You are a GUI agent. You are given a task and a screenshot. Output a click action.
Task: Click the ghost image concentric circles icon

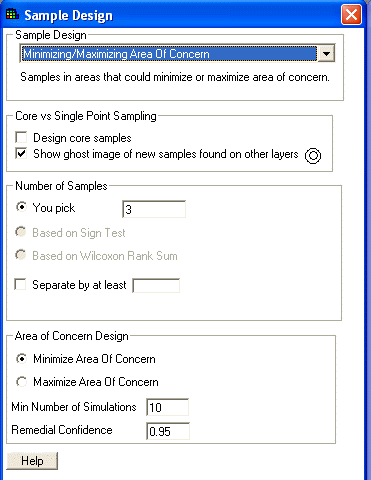pyautogui.click(x=313, y=156)
